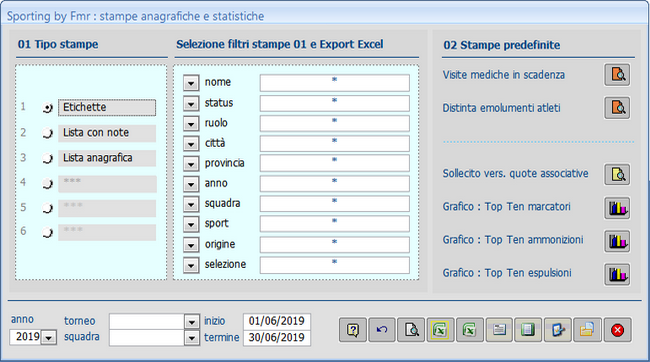Open the help question mark button
Viewport: 650px width, 362px height.
tap(353, 330)
